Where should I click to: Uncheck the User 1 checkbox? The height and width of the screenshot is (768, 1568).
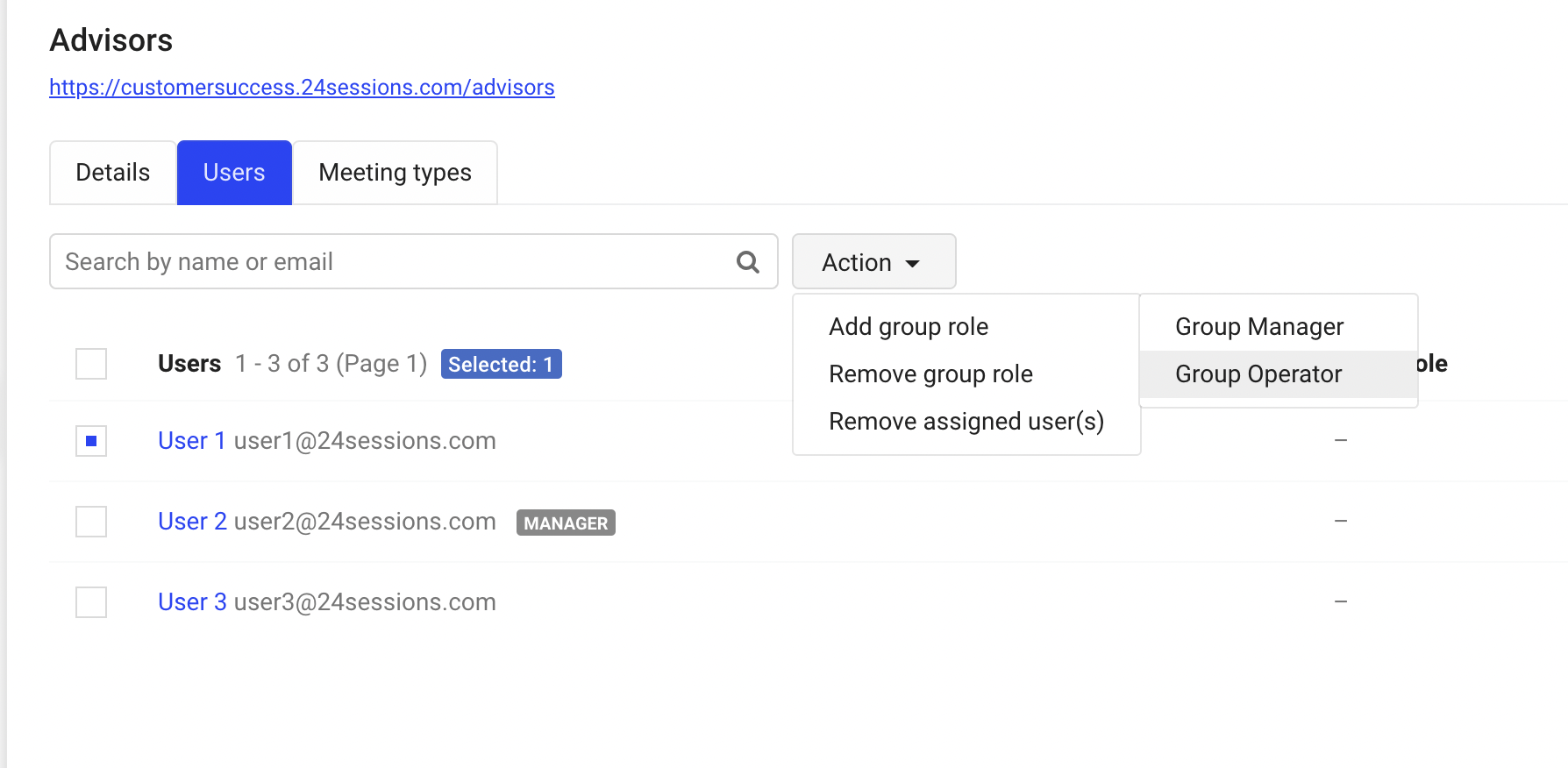pos(91,441)
